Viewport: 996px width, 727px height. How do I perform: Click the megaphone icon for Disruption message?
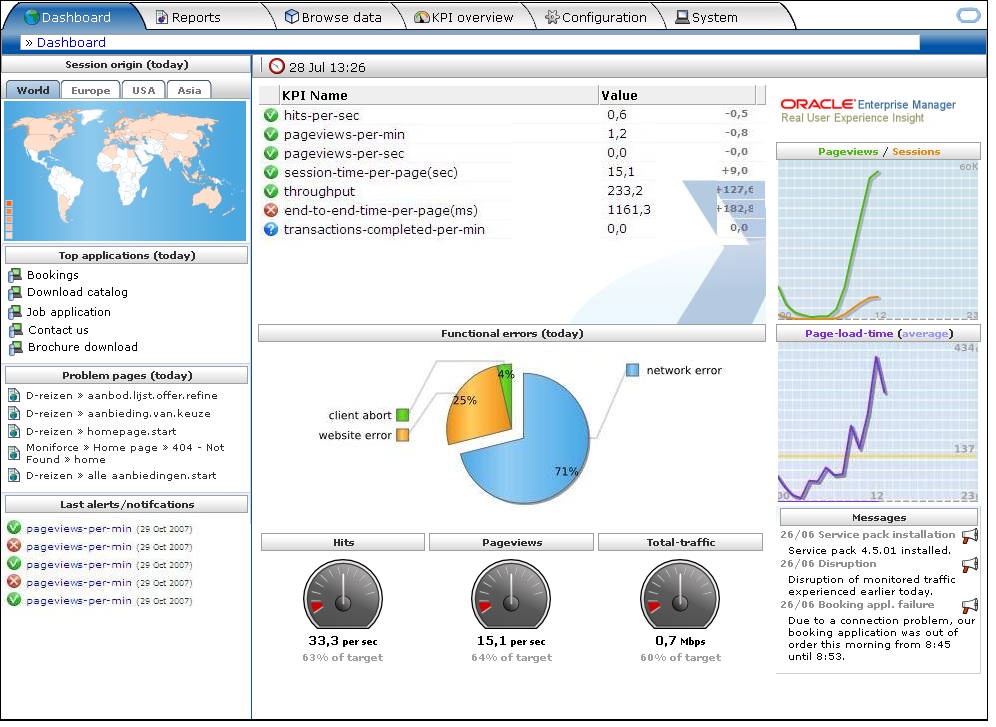point(969,564)
